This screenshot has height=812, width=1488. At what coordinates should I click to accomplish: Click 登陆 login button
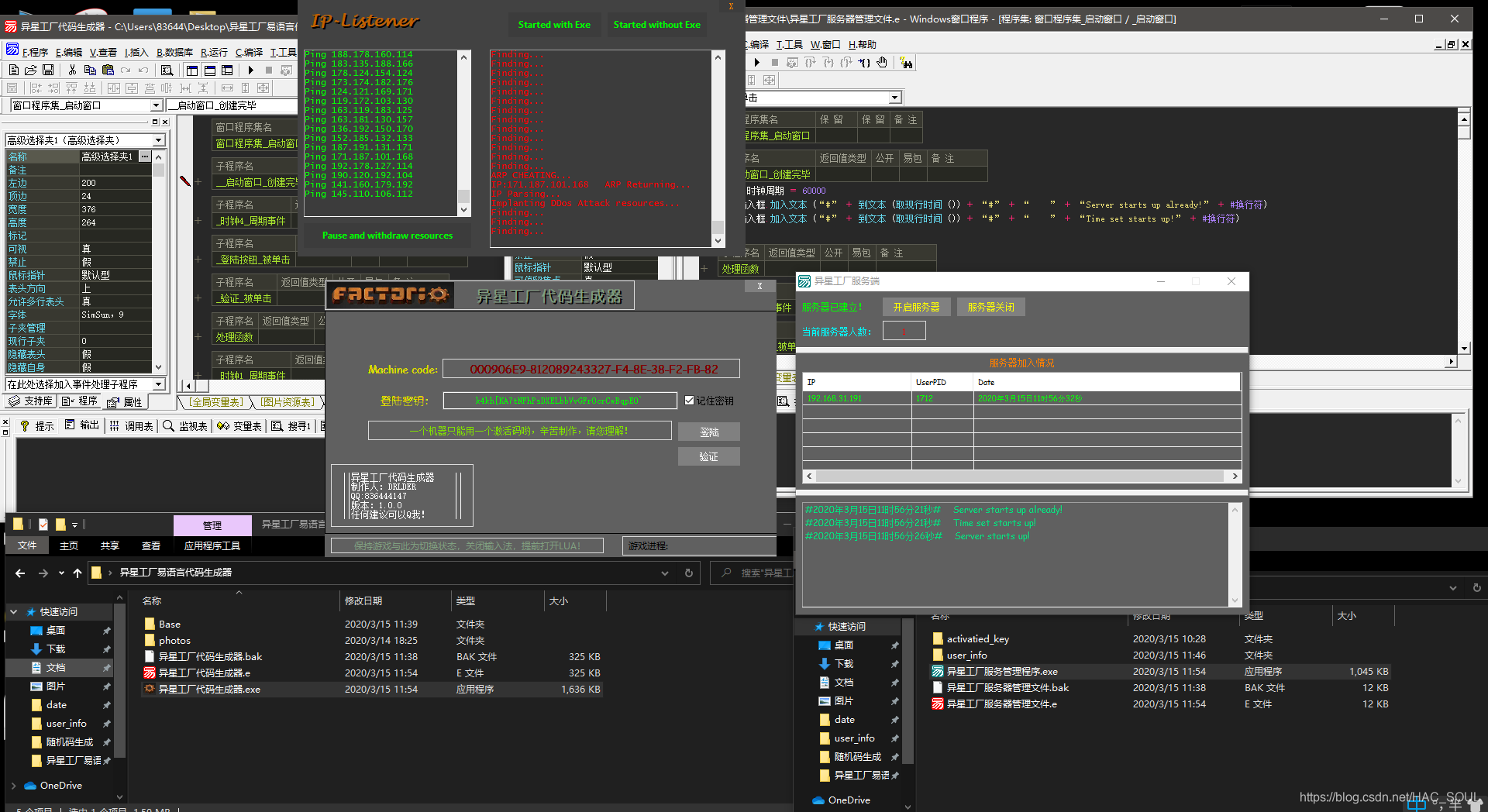click(x=708, y=432)
